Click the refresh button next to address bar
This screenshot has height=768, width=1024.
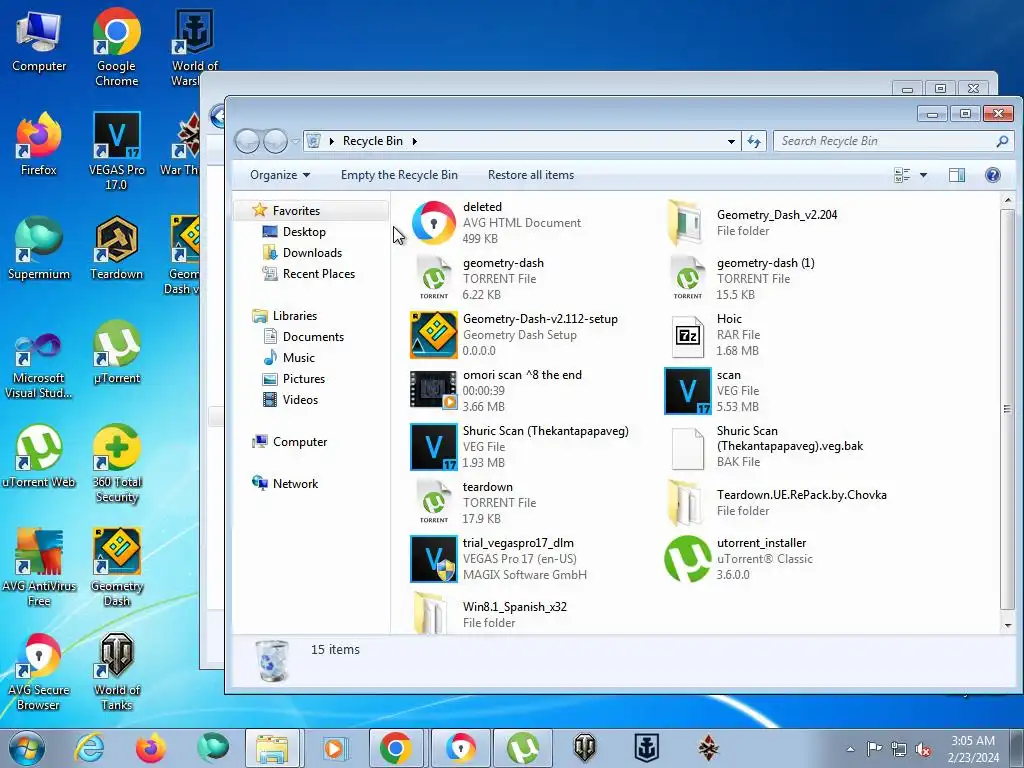(x=754, y=141)
